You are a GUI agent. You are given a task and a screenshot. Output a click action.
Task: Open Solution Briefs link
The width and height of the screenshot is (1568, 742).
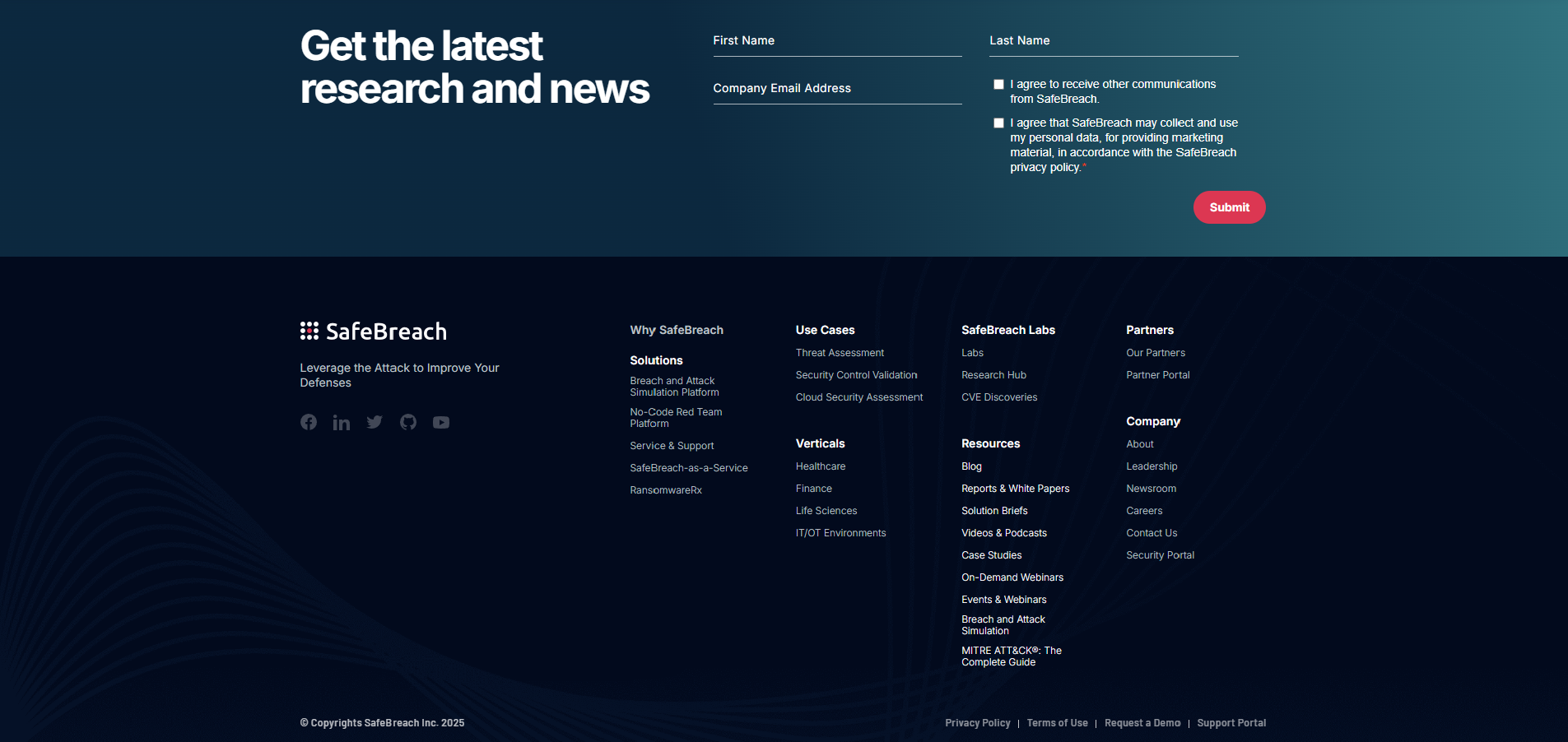click(994, 511)
